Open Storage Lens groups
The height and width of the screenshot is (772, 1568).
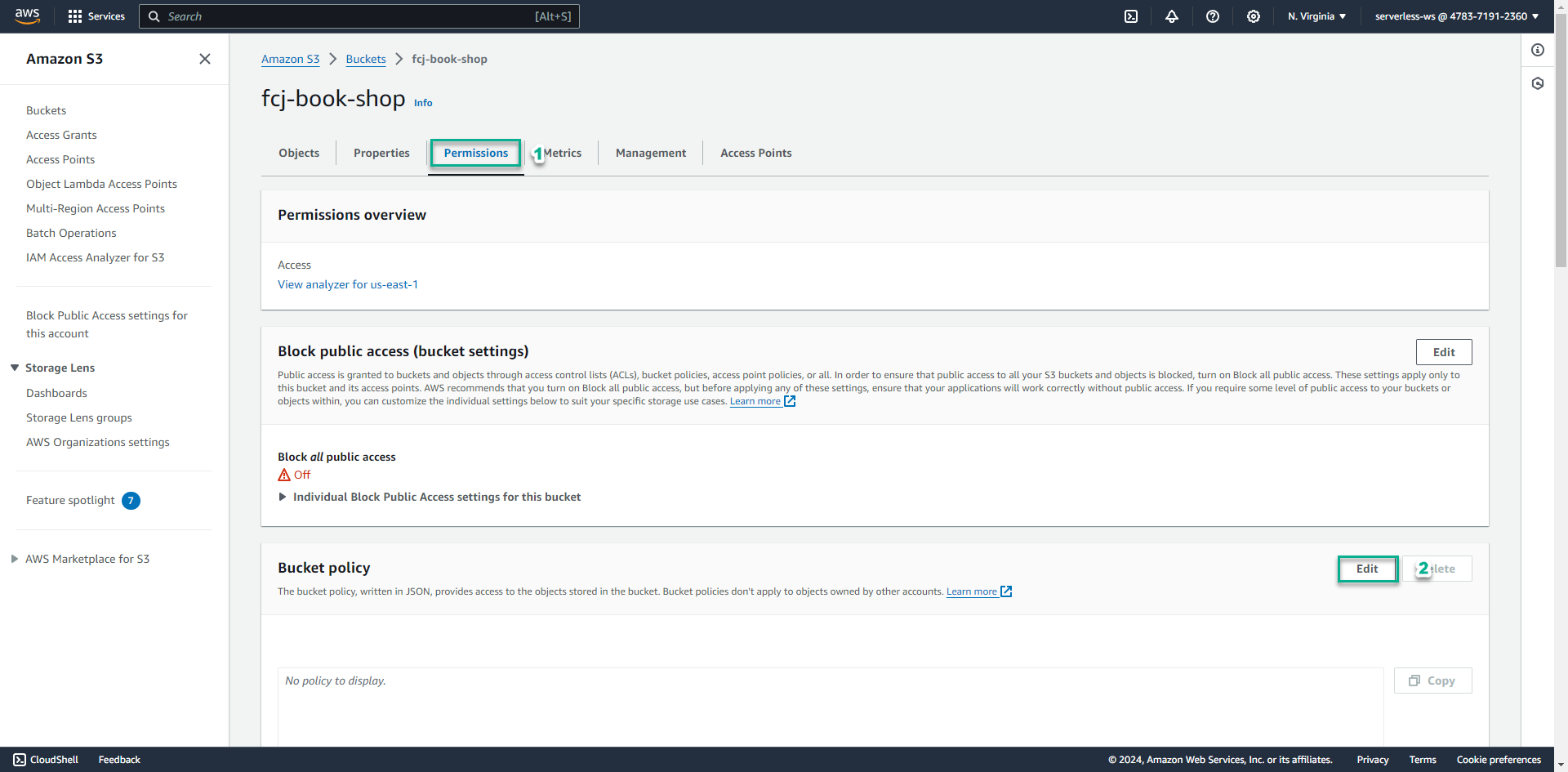(x=79, y=417)
